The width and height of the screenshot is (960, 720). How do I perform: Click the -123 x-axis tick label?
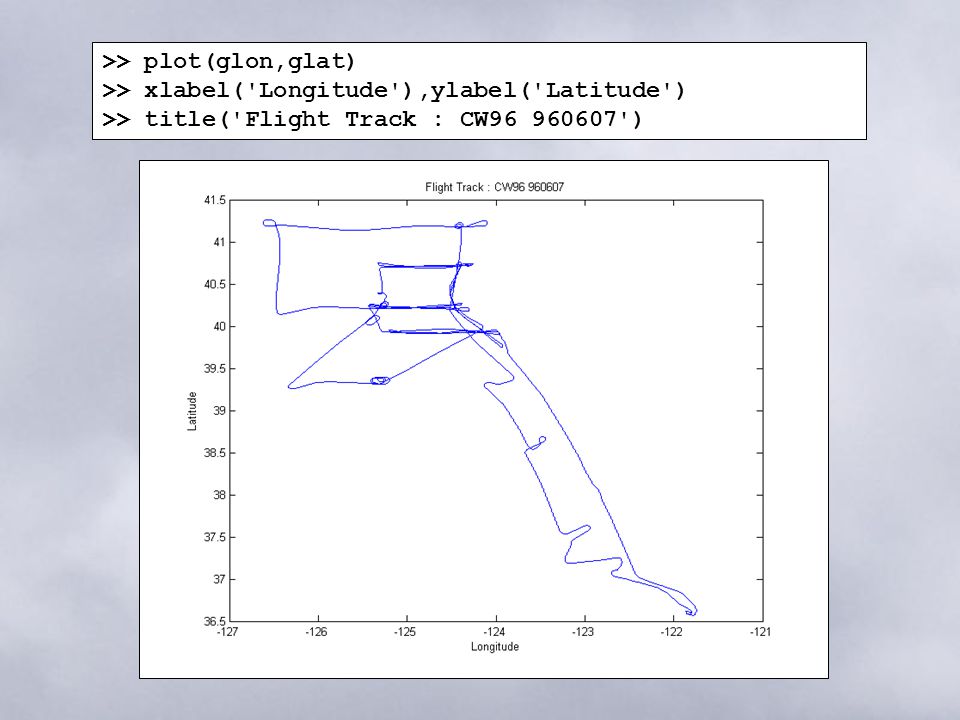[583, 632]
